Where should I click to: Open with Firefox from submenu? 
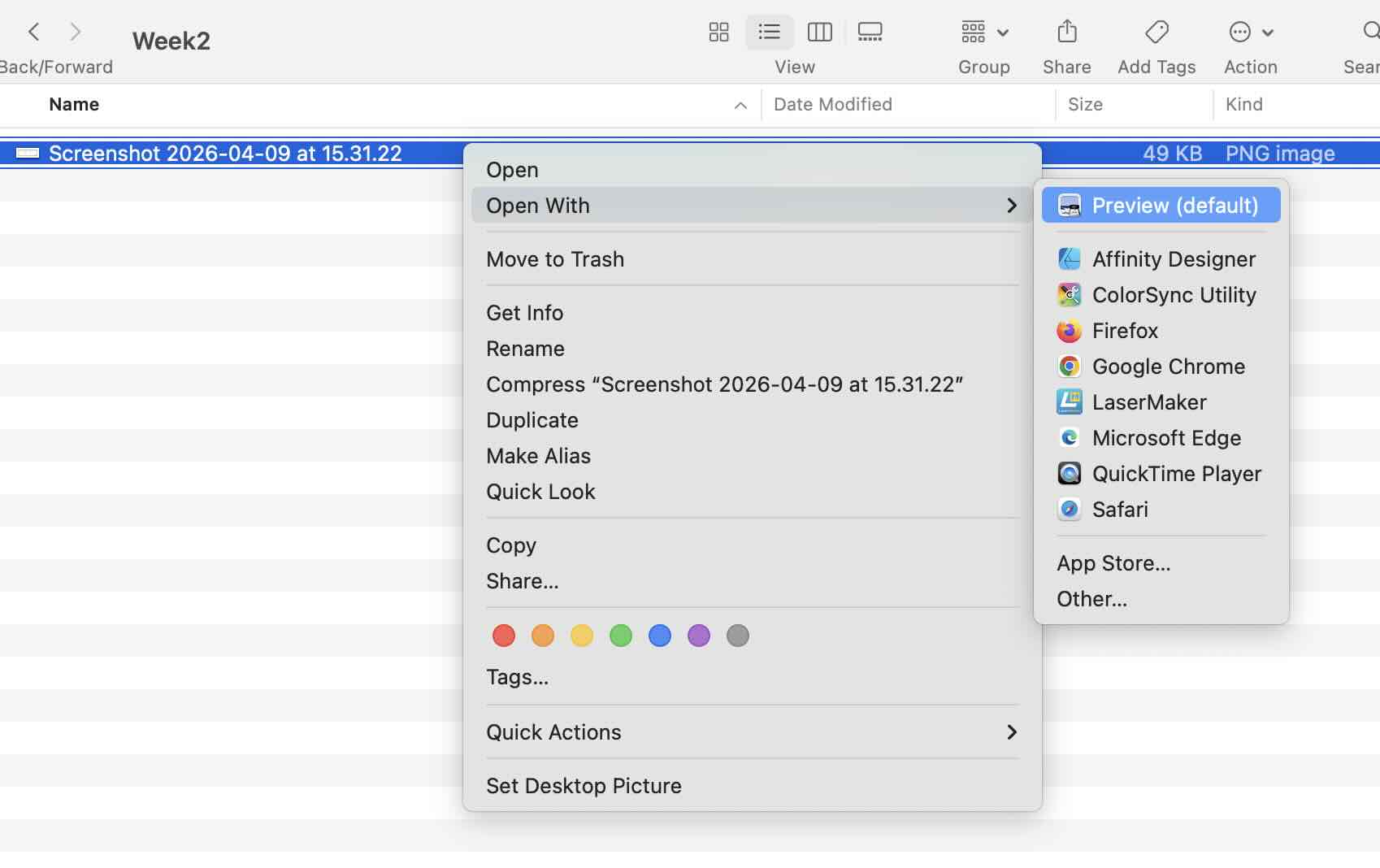(x=1125, y=331)
